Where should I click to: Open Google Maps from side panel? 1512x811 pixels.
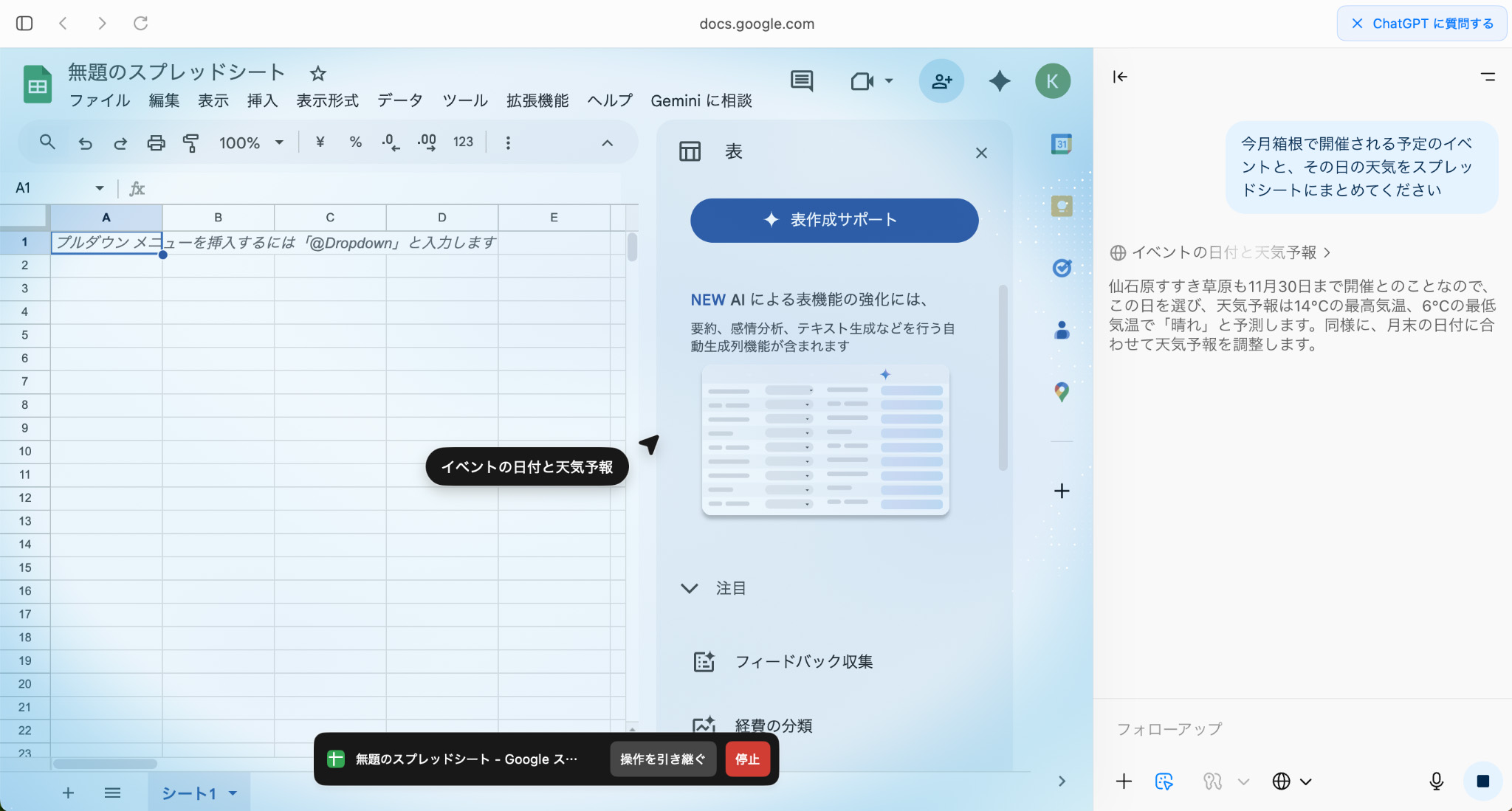coord(1061,392)
